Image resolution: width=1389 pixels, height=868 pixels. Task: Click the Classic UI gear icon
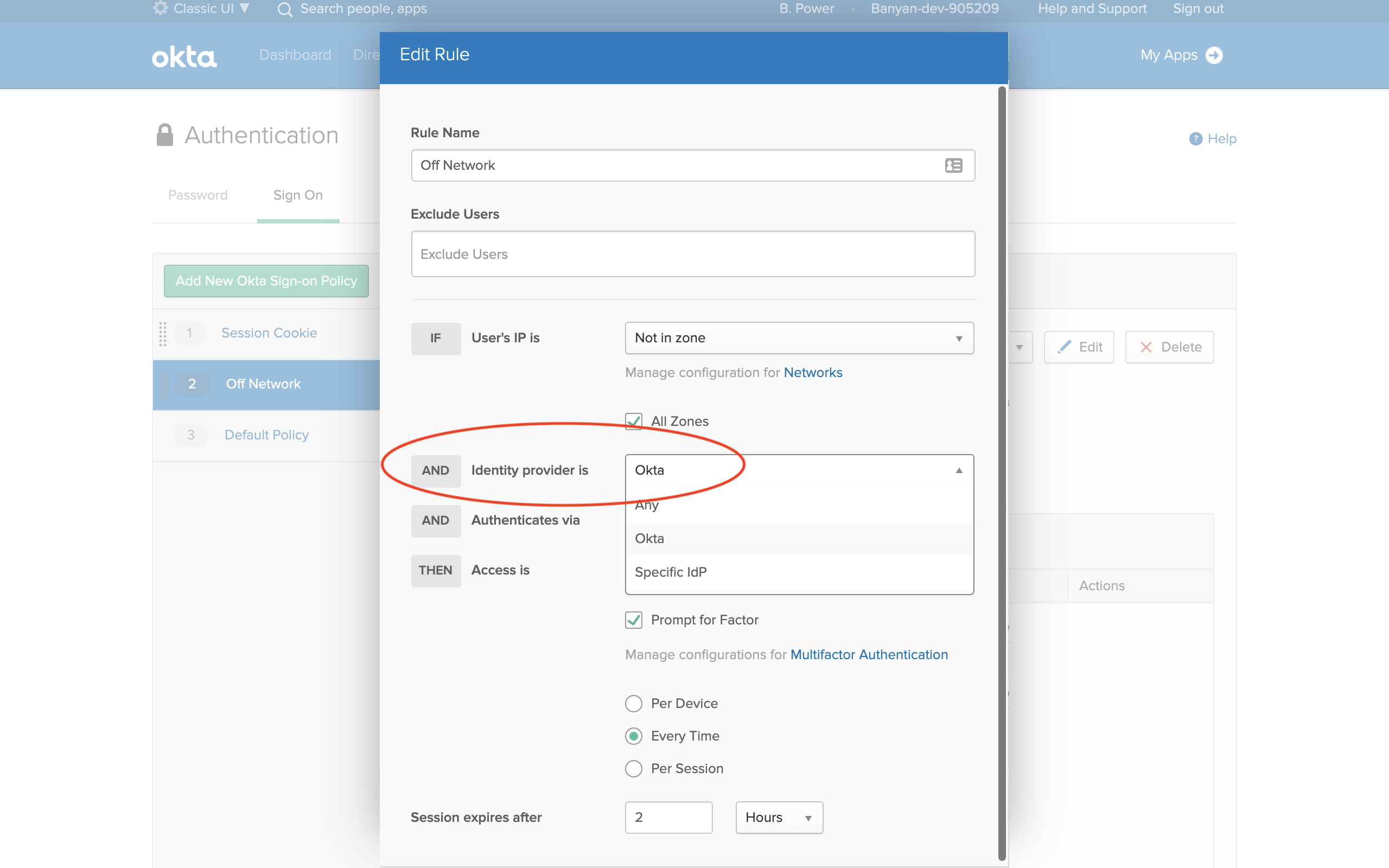point(160,8)
